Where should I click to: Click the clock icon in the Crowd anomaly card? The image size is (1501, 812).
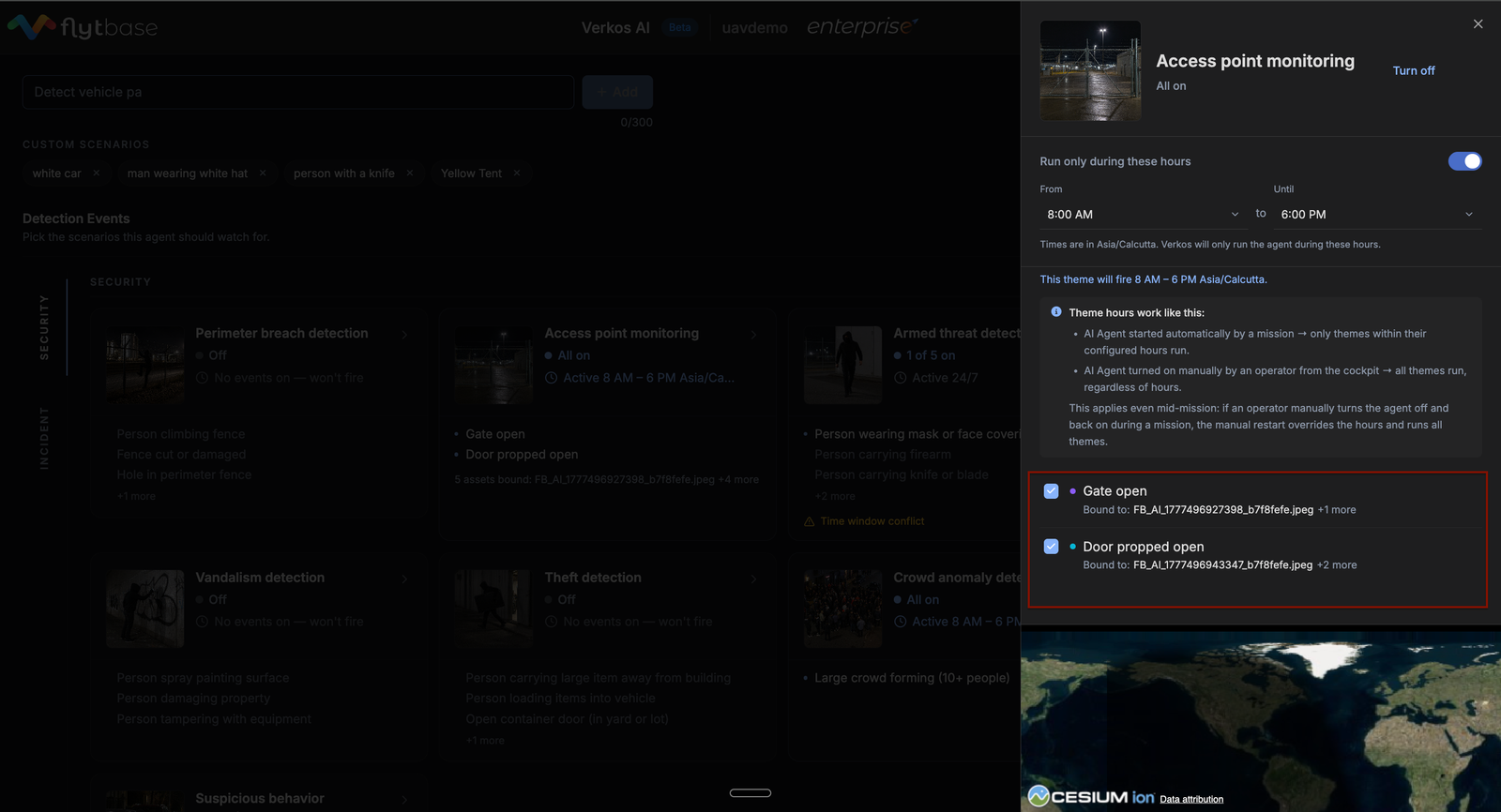pos(901,622)
